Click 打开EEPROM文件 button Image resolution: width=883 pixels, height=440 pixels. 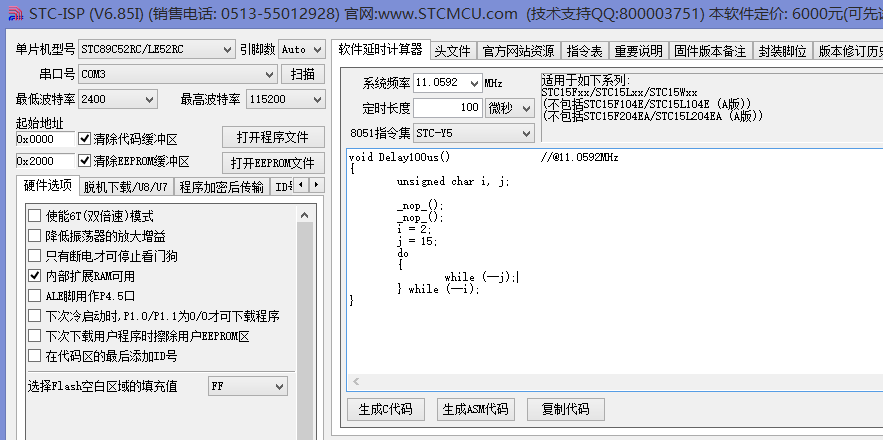point(273,163)
